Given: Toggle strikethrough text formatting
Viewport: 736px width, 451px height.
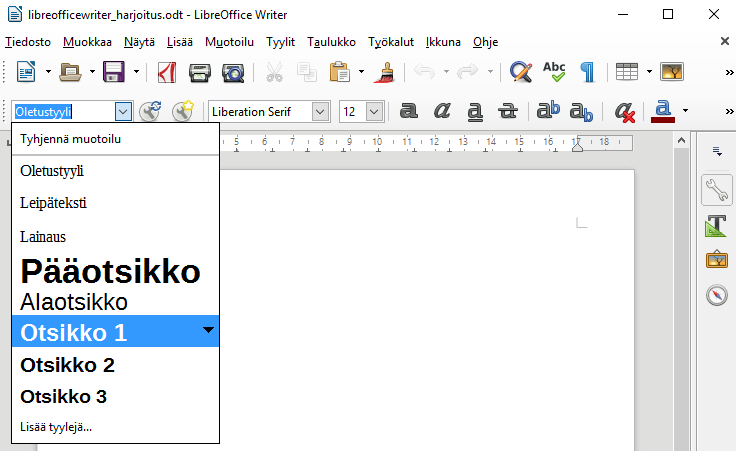Looking at the screenshot, I should pos(509,111).
